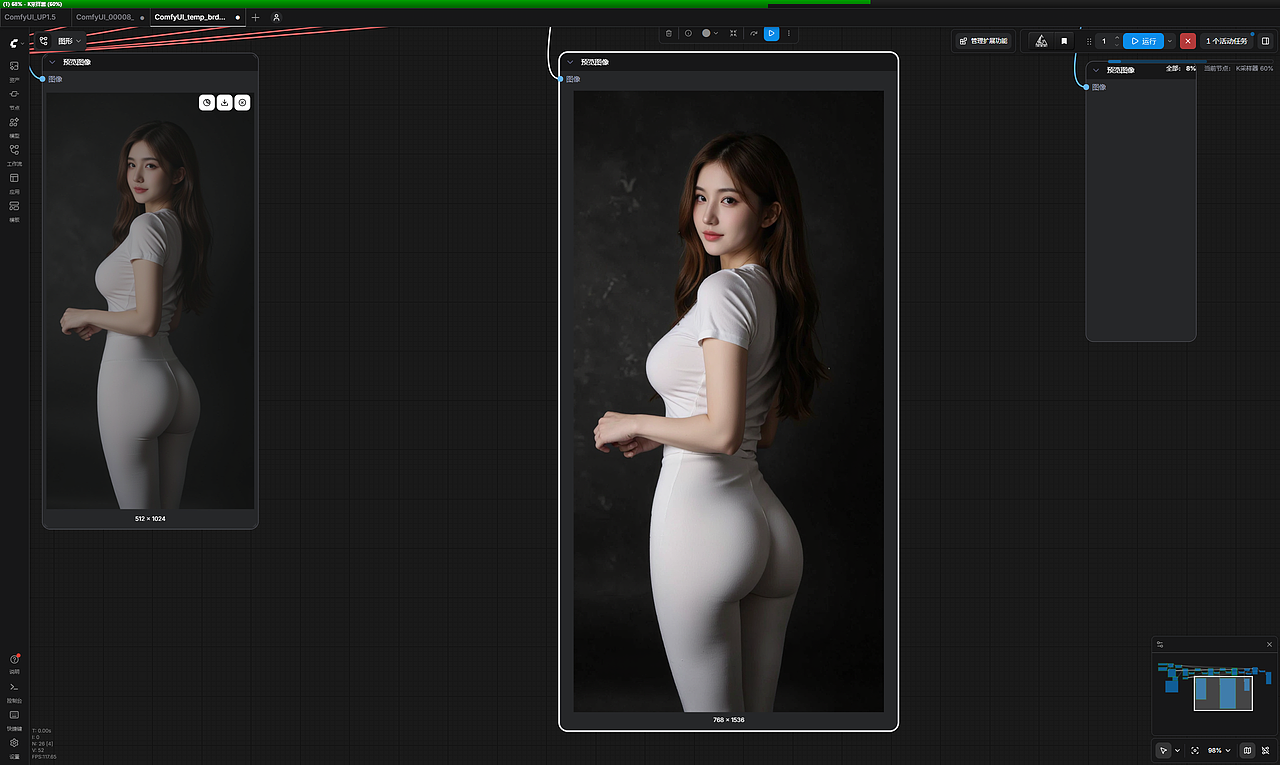Toggle link visibility in the bottom-right corner
The image size is (1280, 765).
point(1265,750)
